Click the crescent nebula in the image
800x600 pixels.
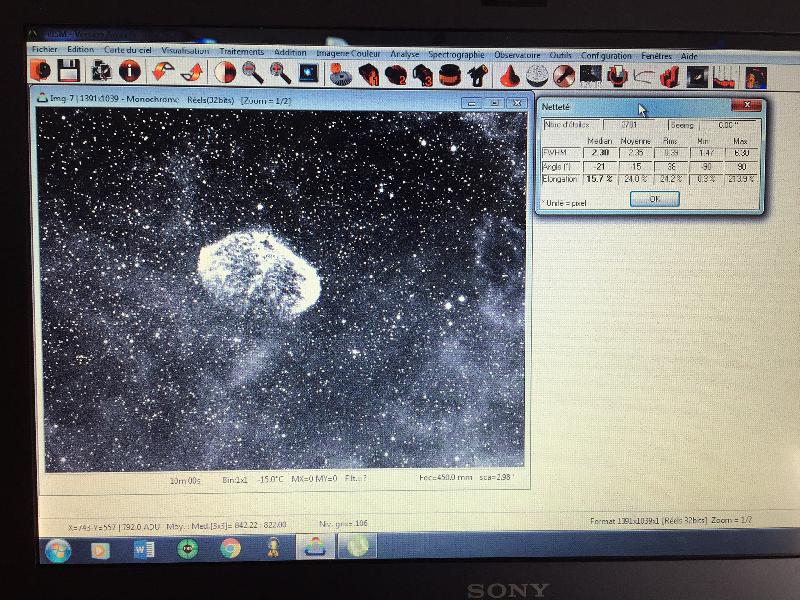coord(260,274)
